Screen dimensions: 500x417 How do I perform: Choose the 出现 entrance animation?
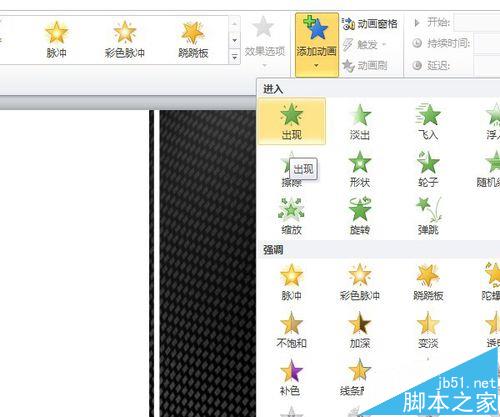click(292, 121)
